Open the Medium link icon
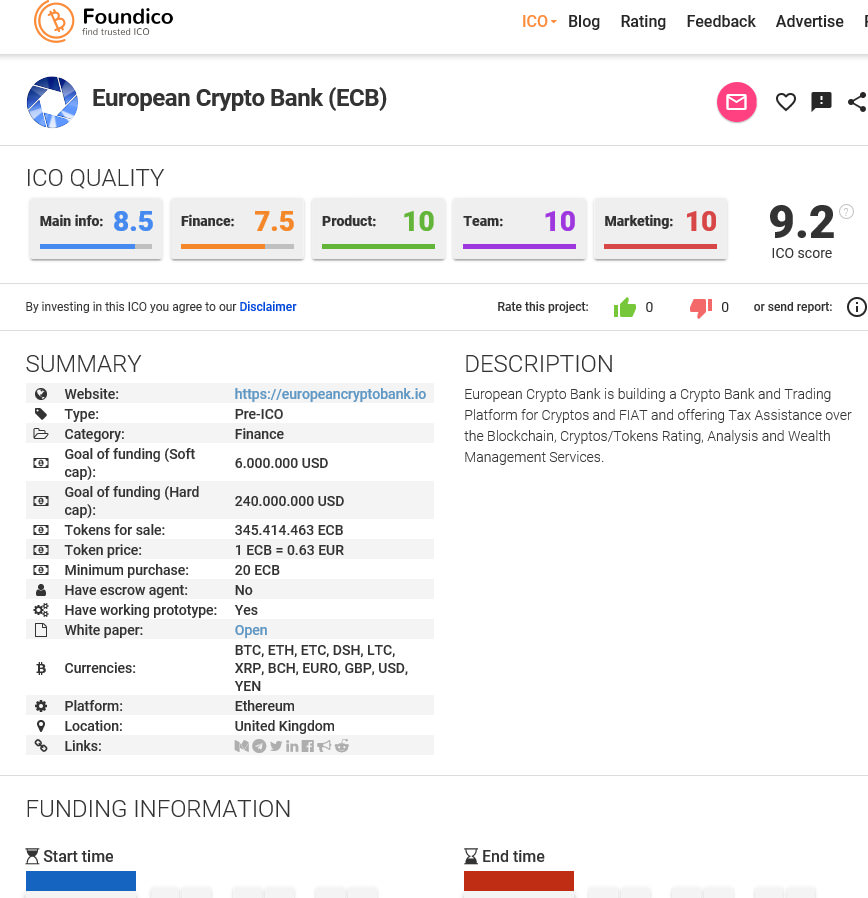The image size is (868, 898). pyautogui.click(x=242, y=746)
